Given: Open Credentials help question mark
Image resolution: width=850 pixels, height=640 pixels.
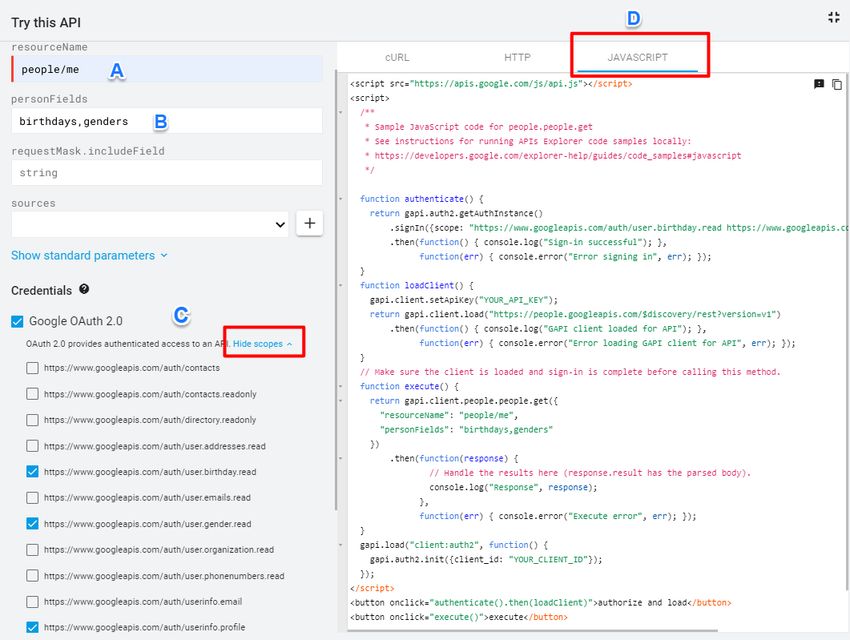Looking at the screenshot, I should pos(84,289).
